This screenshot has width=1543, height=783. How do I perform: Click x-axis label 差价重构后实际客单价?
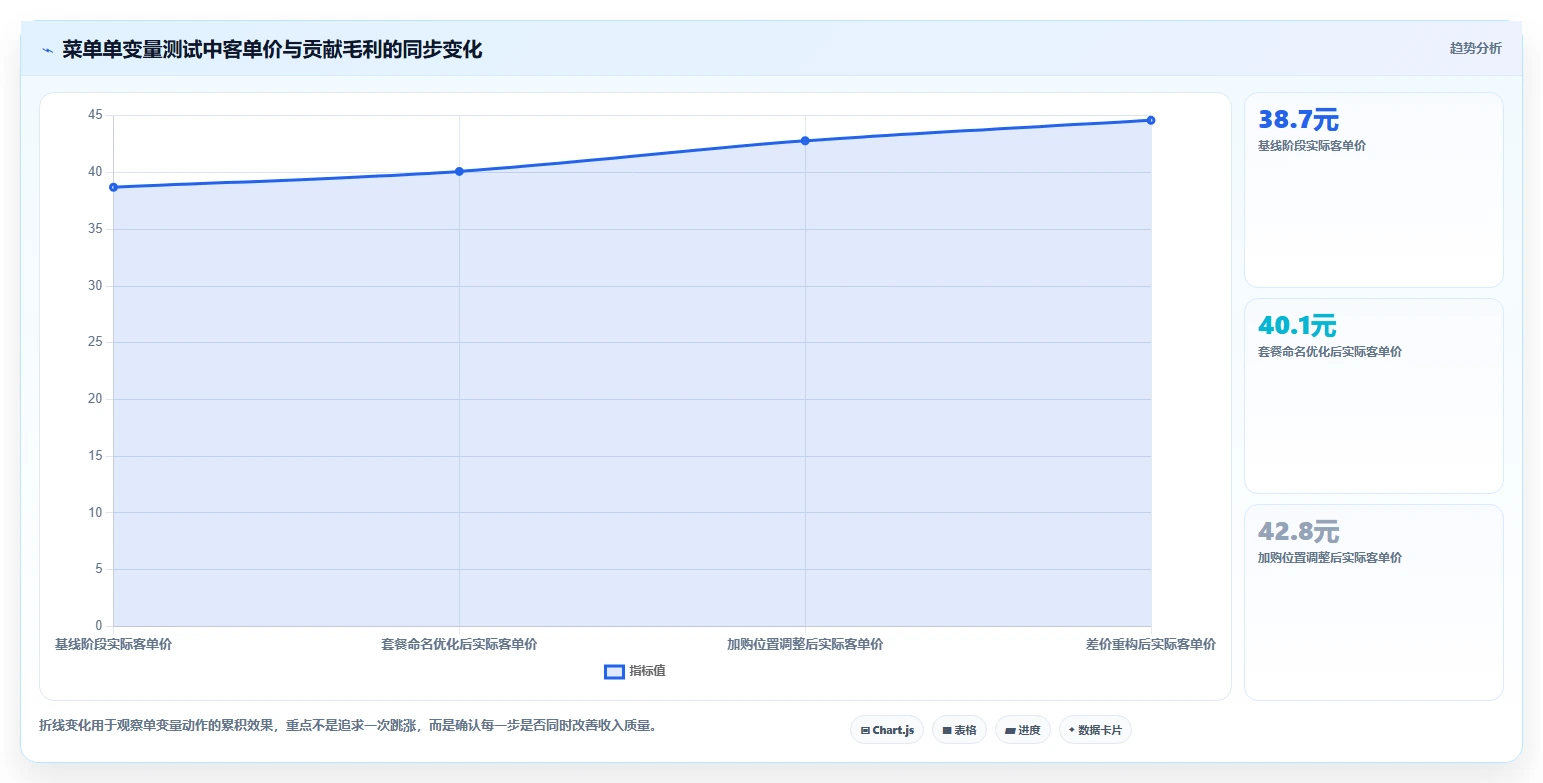[x=1151, y=644]
